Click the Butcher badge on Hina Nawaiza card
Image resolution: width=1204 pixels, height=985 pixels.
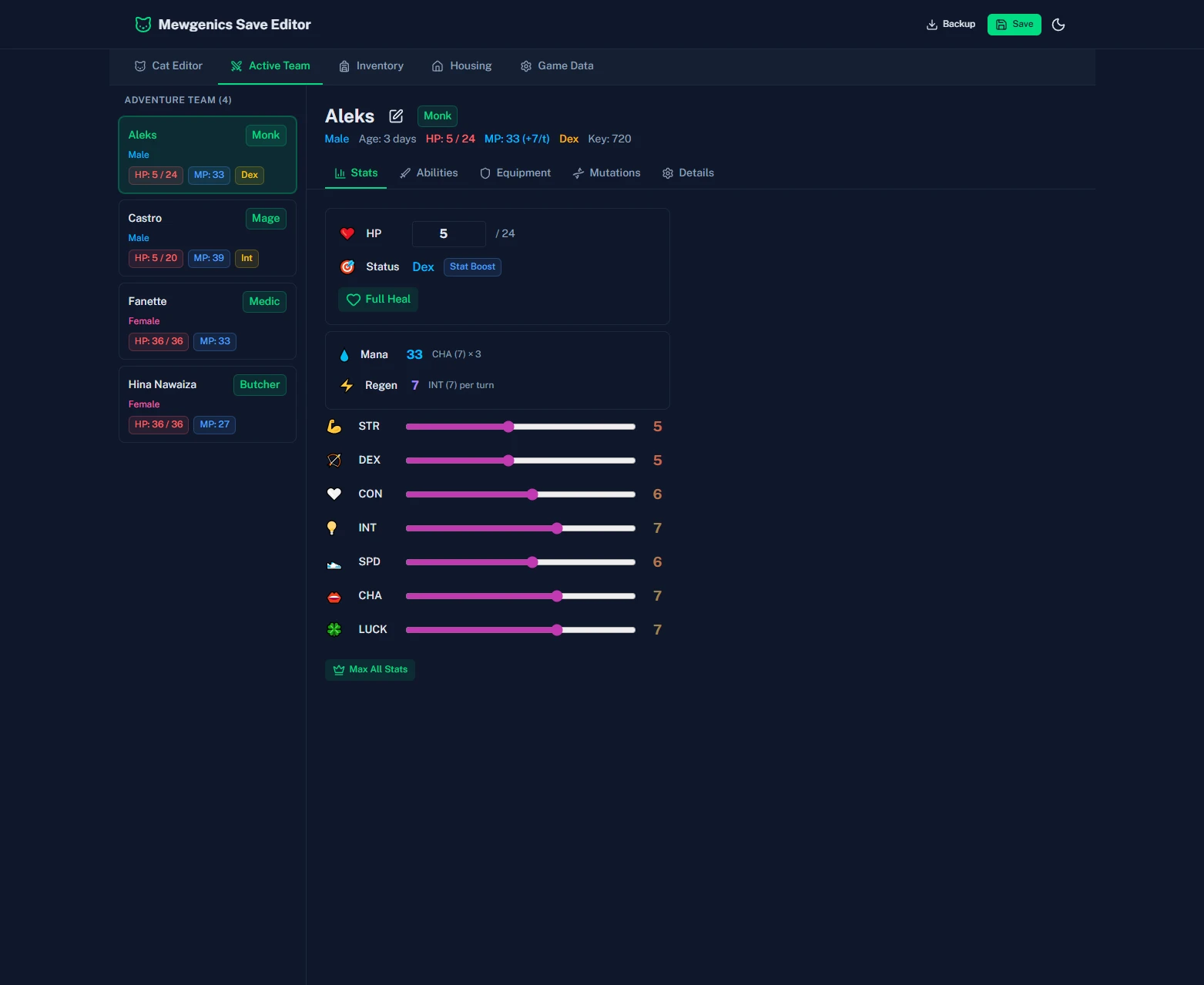[260, 385]
